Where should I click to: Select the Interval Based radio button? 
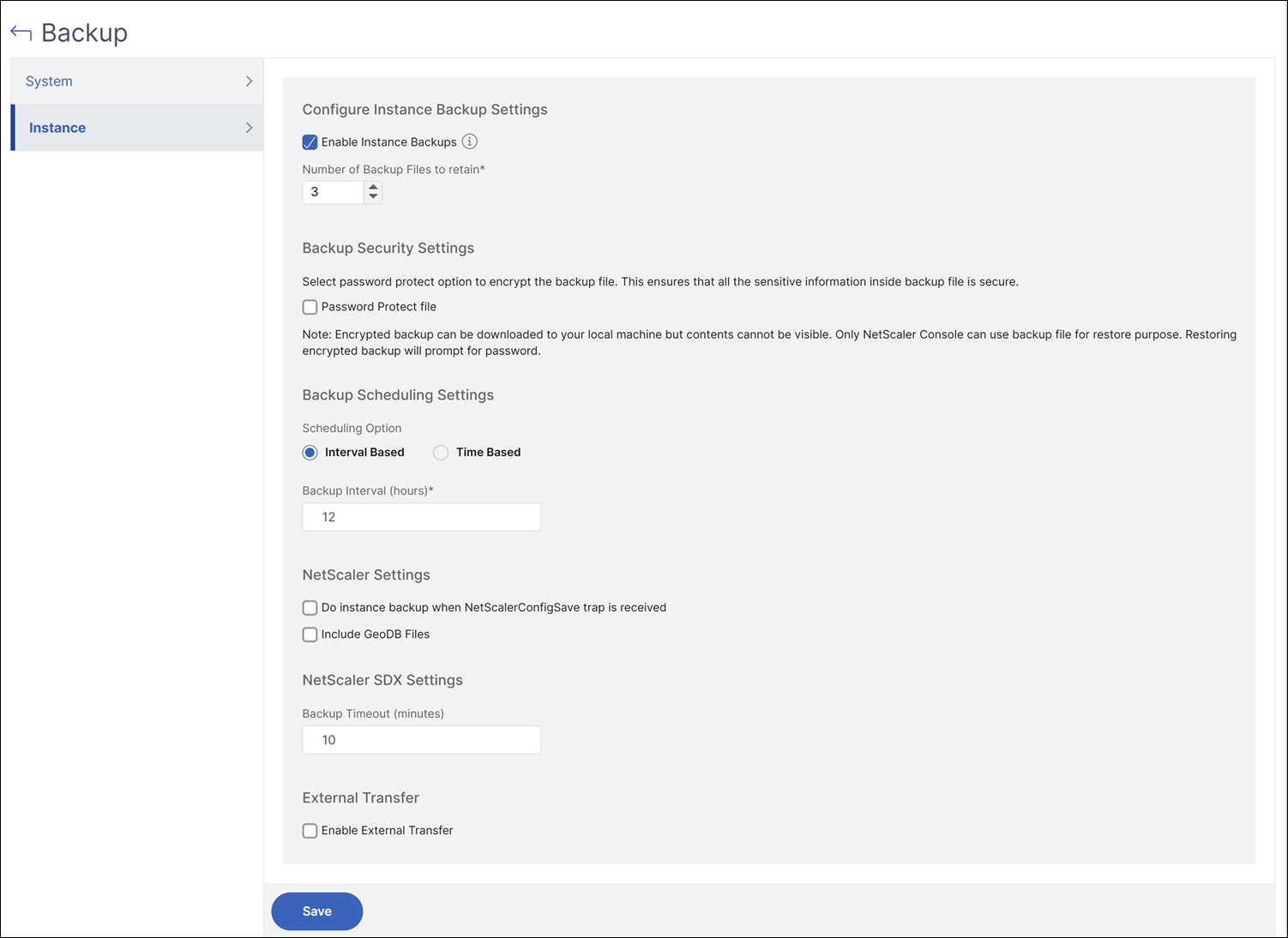point(310,453)
